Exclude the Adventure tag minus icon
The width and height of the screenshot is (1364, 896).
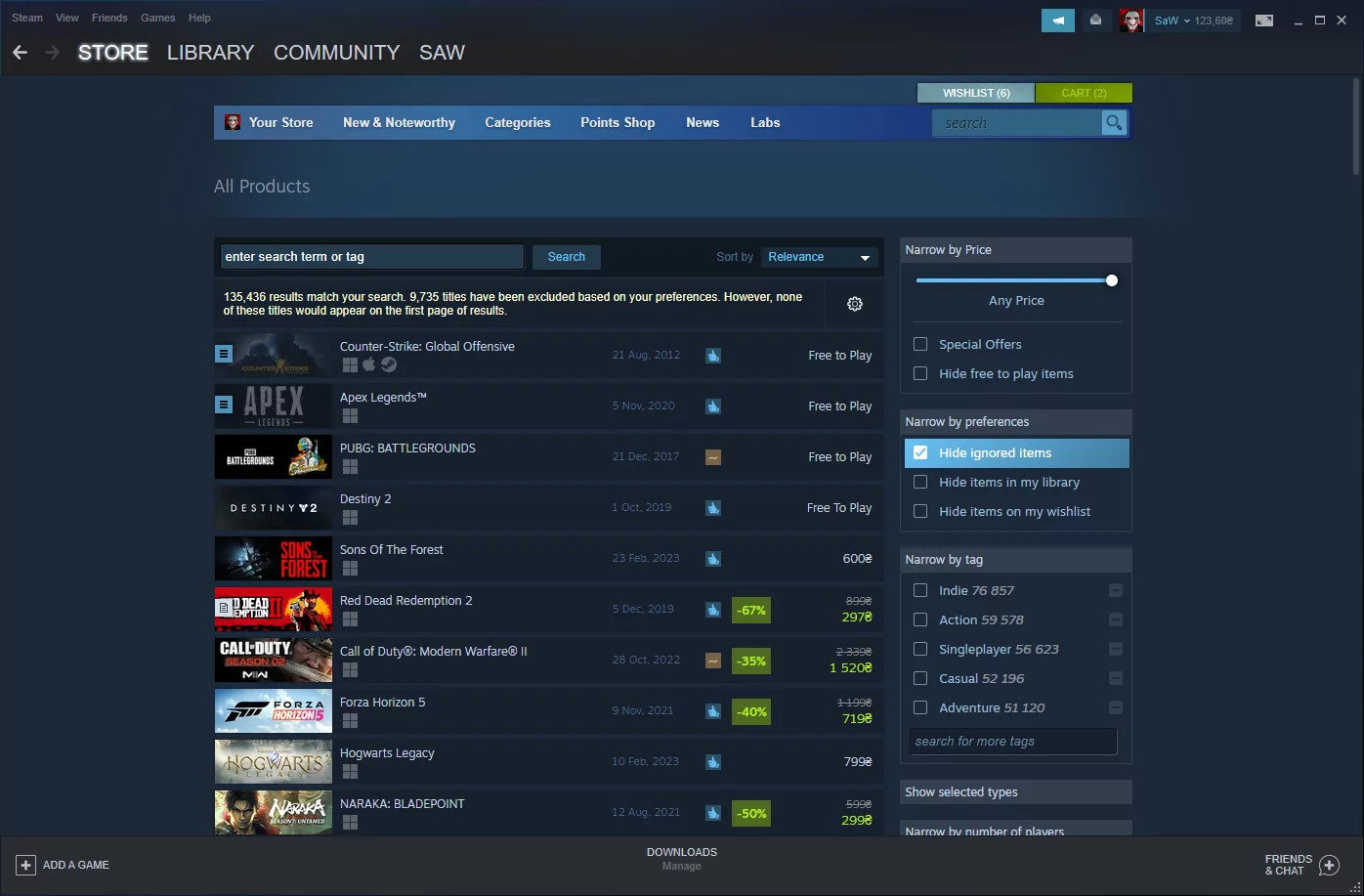tap(1116, 707)
